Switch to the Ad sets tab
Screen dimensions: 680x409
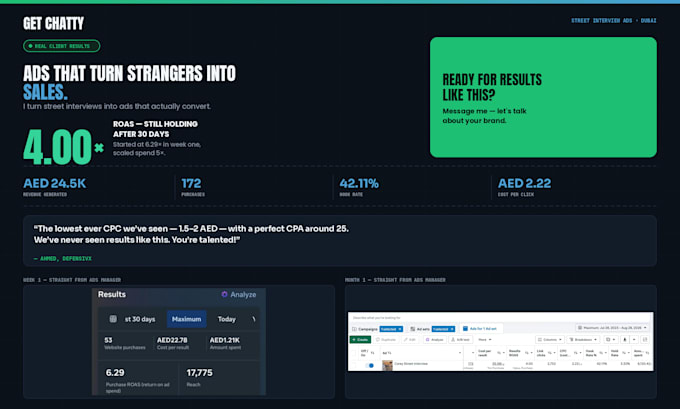(x=420, y=329)
